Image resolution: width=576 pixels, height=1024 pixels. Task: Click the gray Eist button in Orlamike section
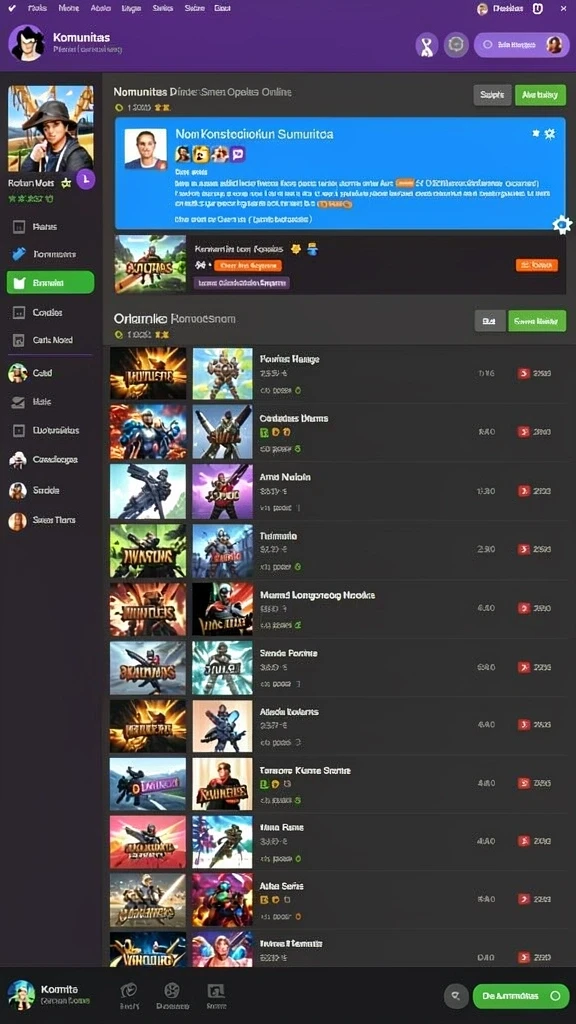click(x=489, y=321)
